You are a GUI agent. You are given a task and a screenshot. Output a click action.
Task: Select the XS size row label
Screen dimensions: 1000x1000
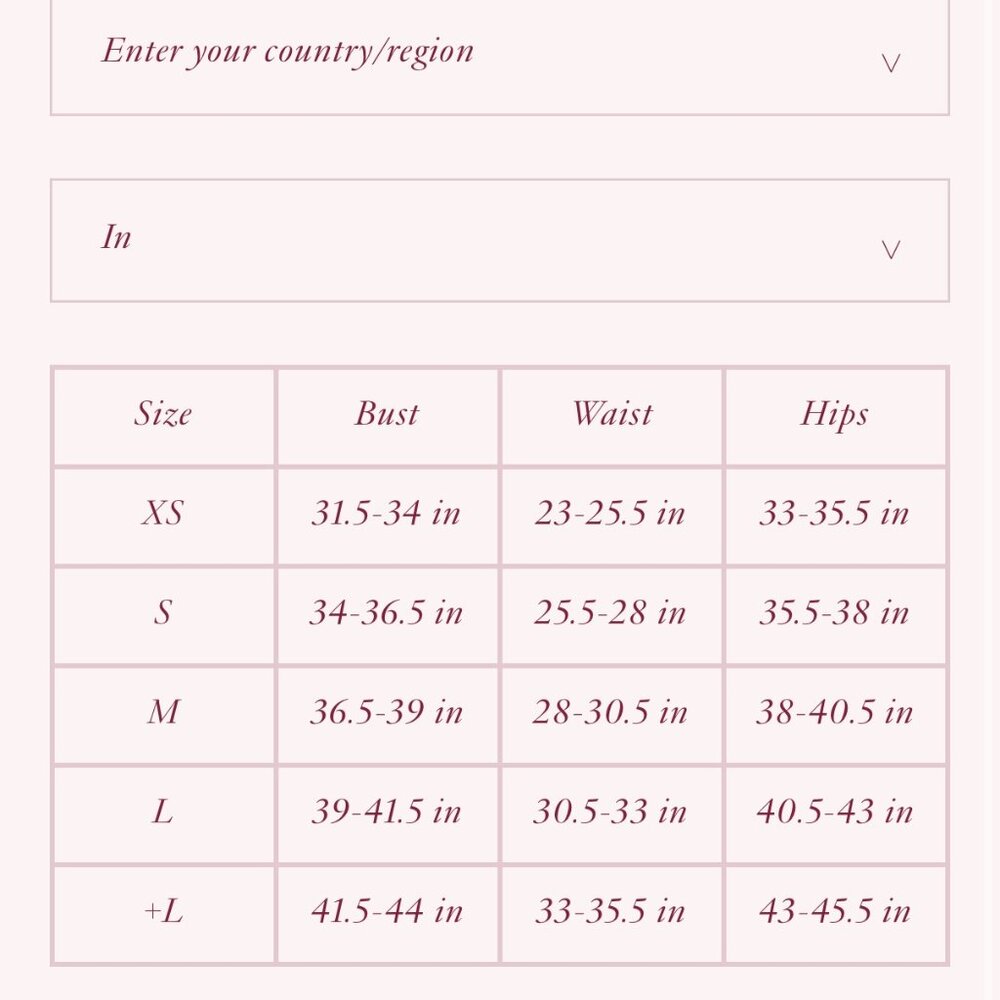click(x=163, y=513)
